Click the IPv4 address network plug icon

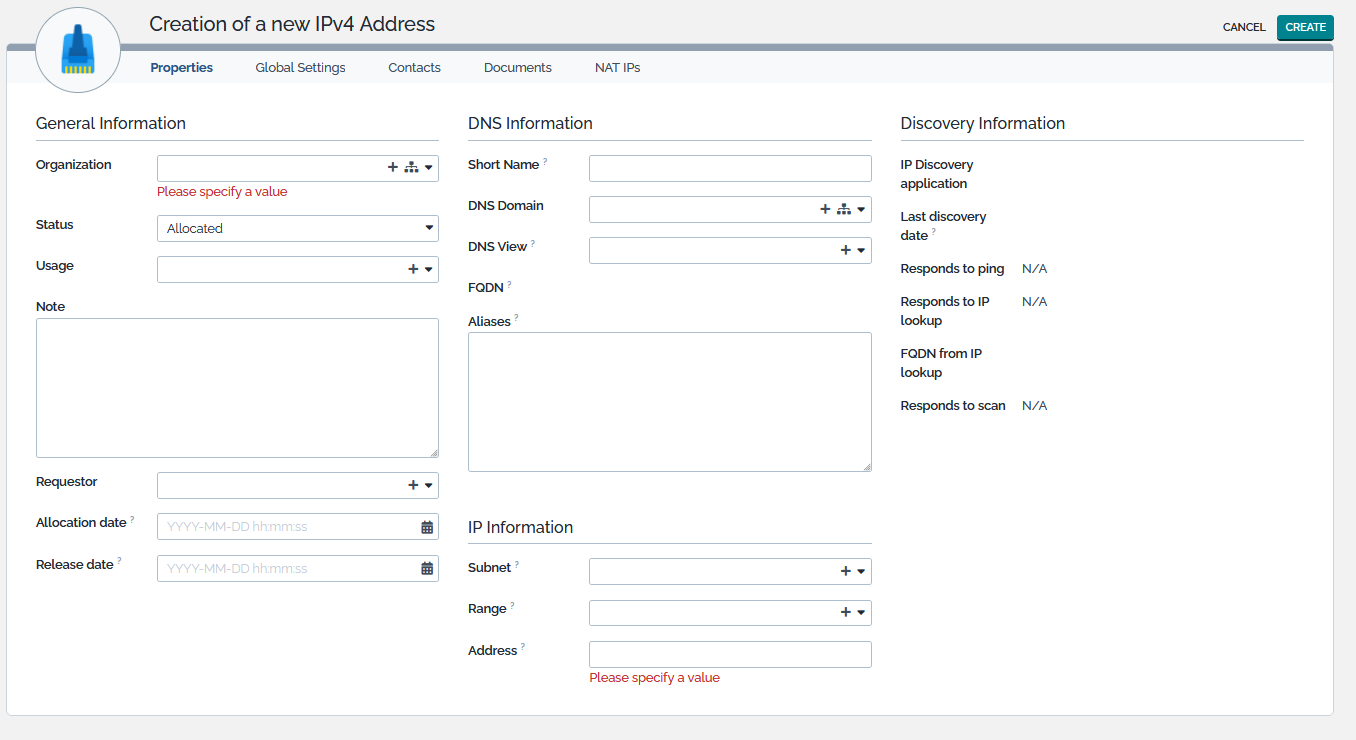point(78,50)
